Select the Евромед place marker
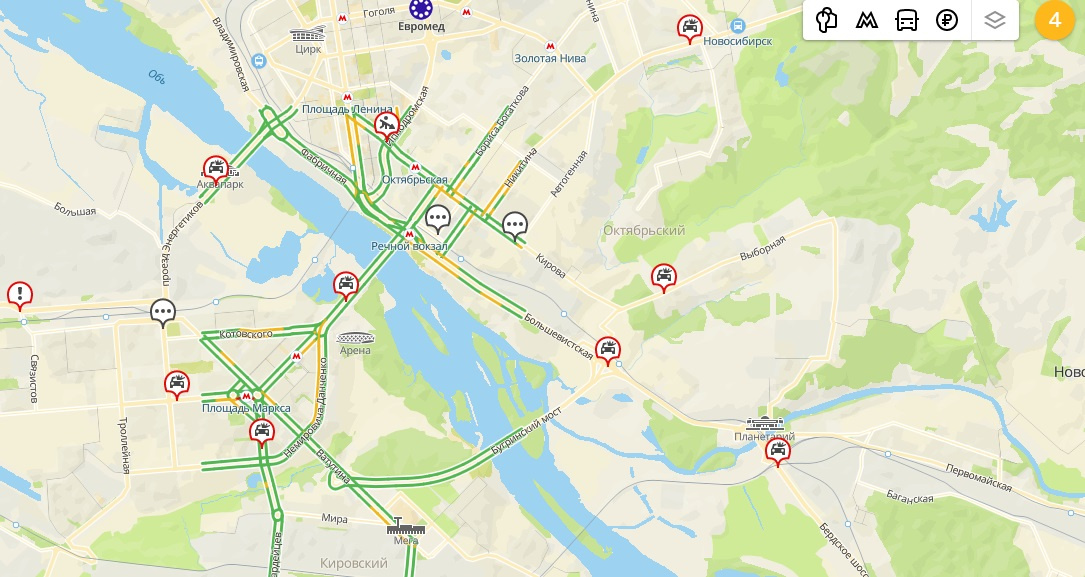The image size is (1085, 577). coord(420,9)
